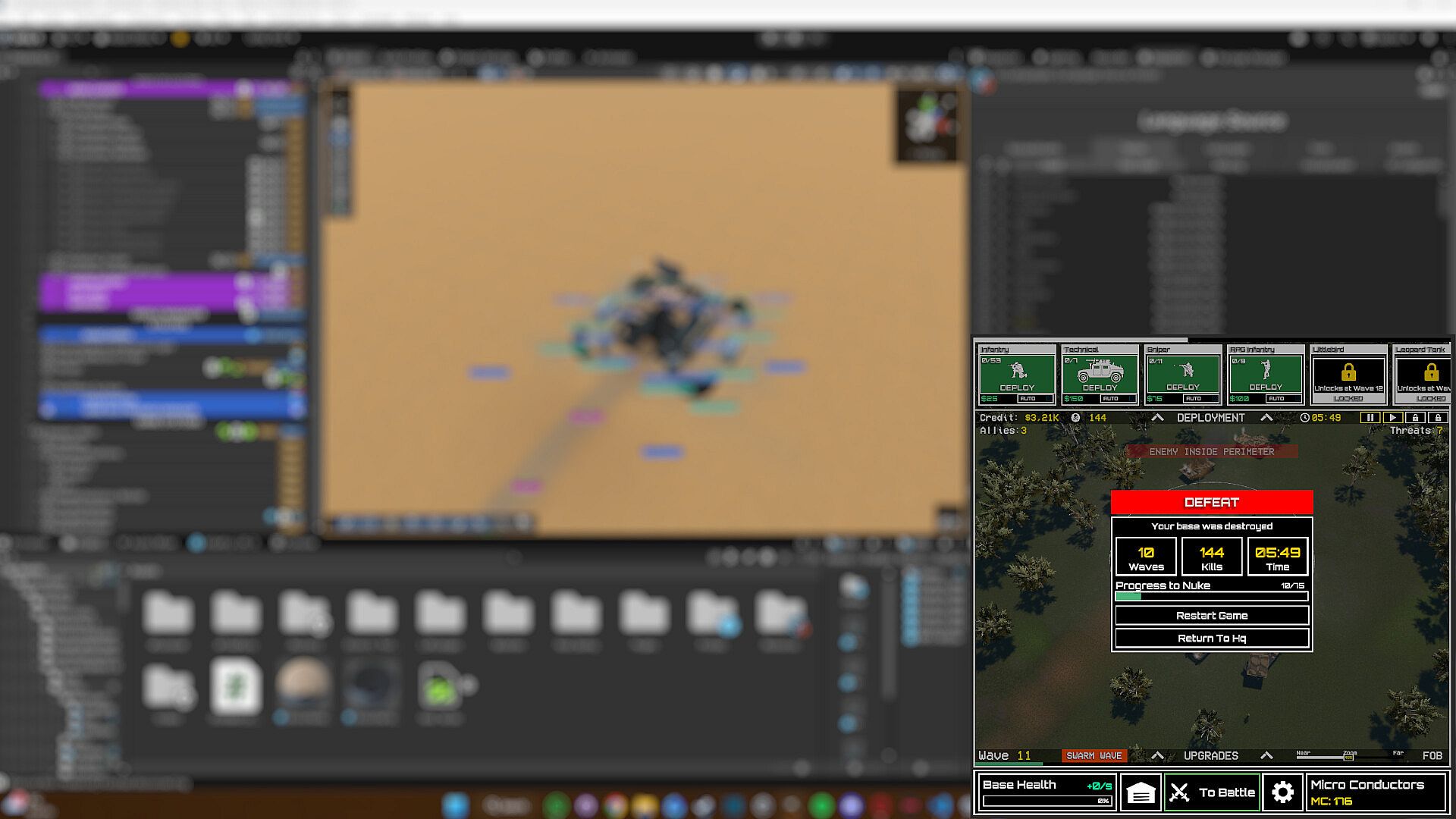
Task: Click the Restart Game button
Action: 1212,616
